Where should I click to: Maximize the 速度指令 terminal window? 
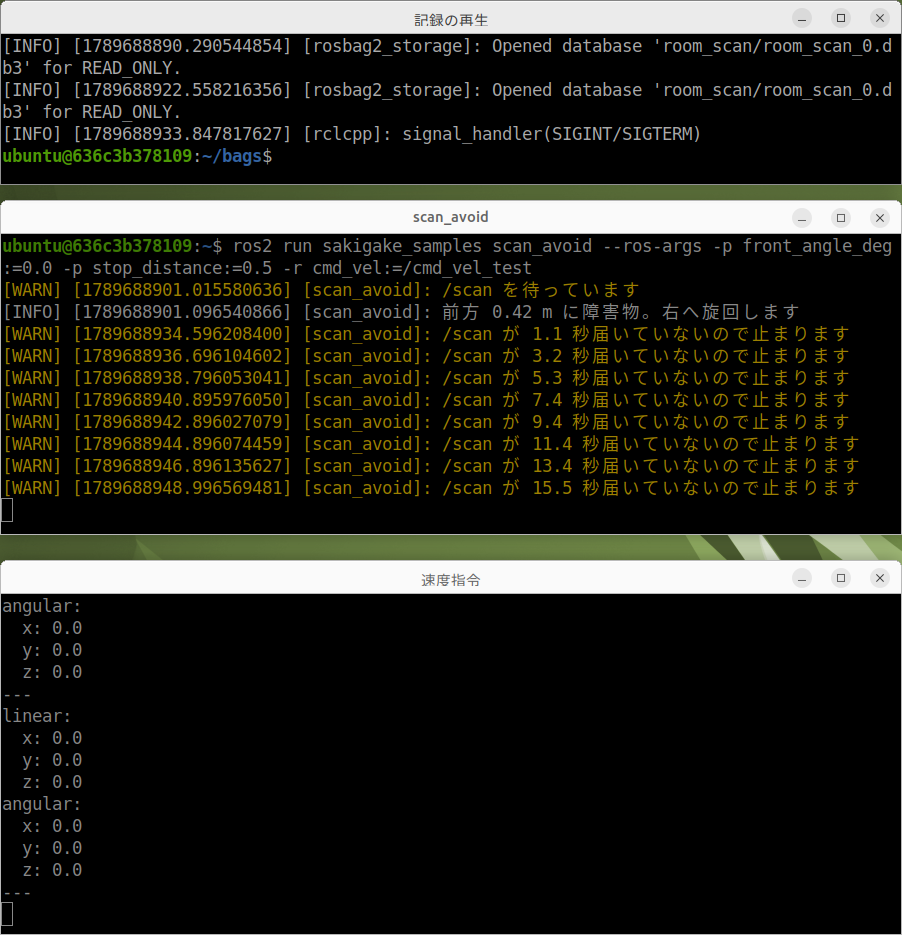(x=841, y=578)
